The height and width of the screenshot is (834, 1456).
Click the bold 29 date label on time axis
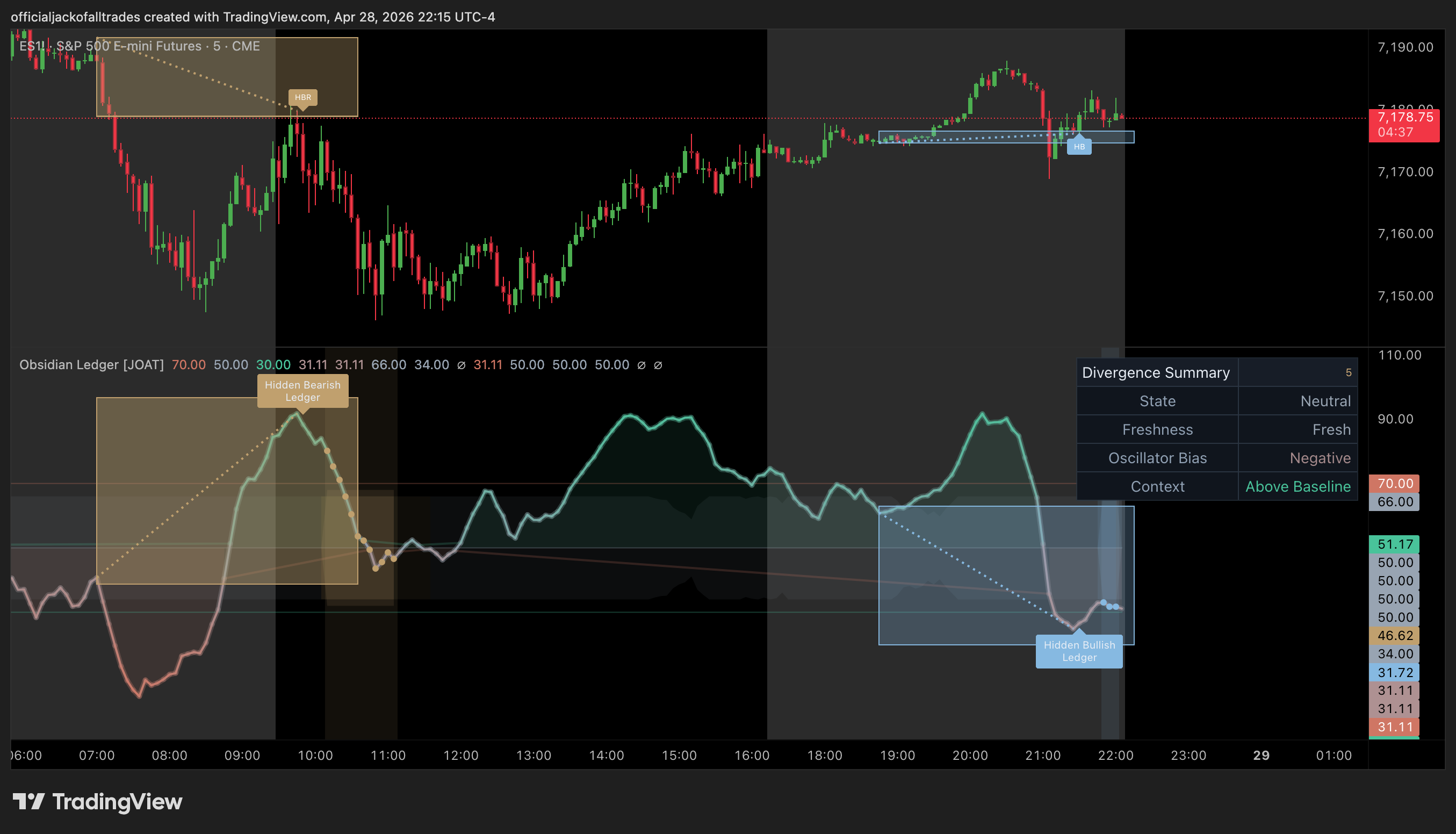pyautogui.click(x=1262, y=756)
